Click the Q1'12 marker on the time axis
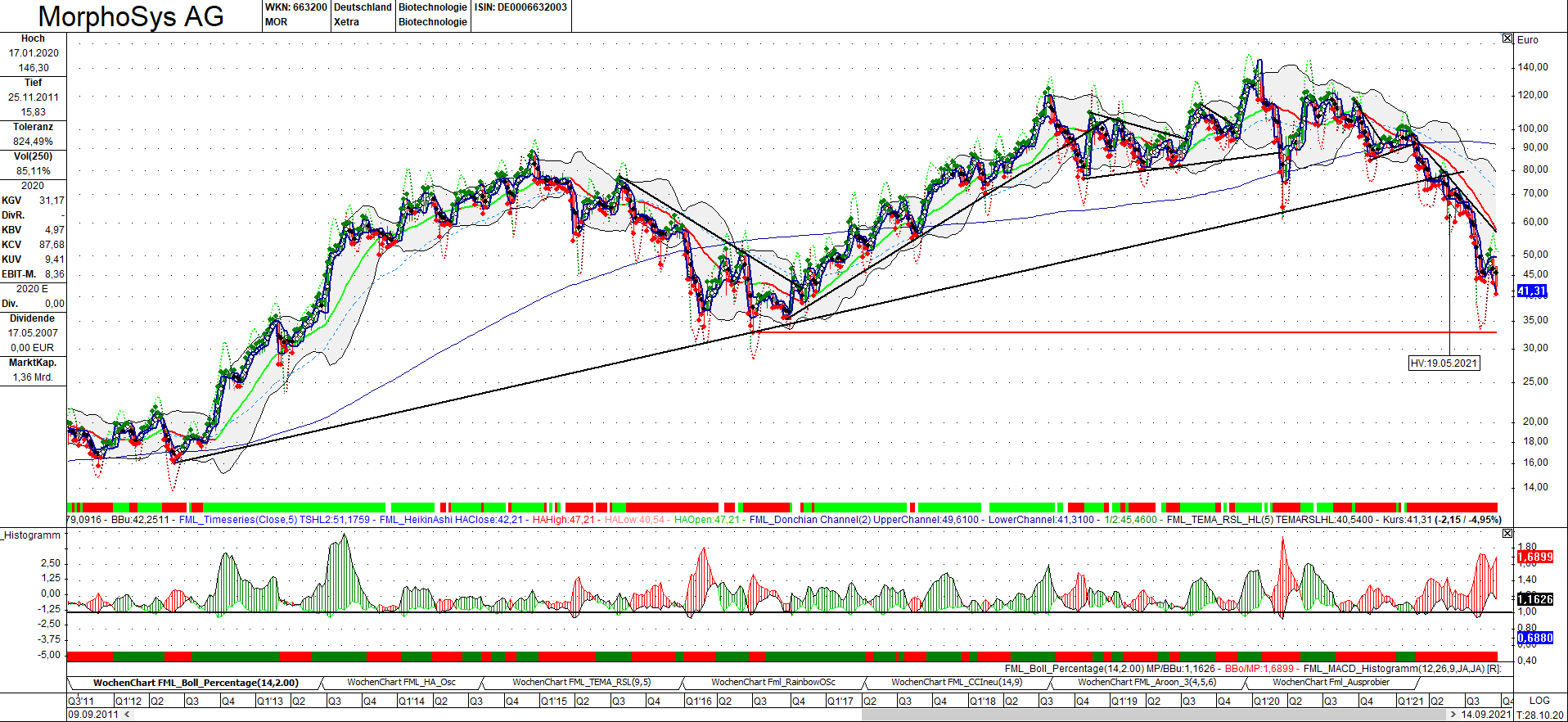The height and width of the screenshot is (722, 1568). click(128, 702)
